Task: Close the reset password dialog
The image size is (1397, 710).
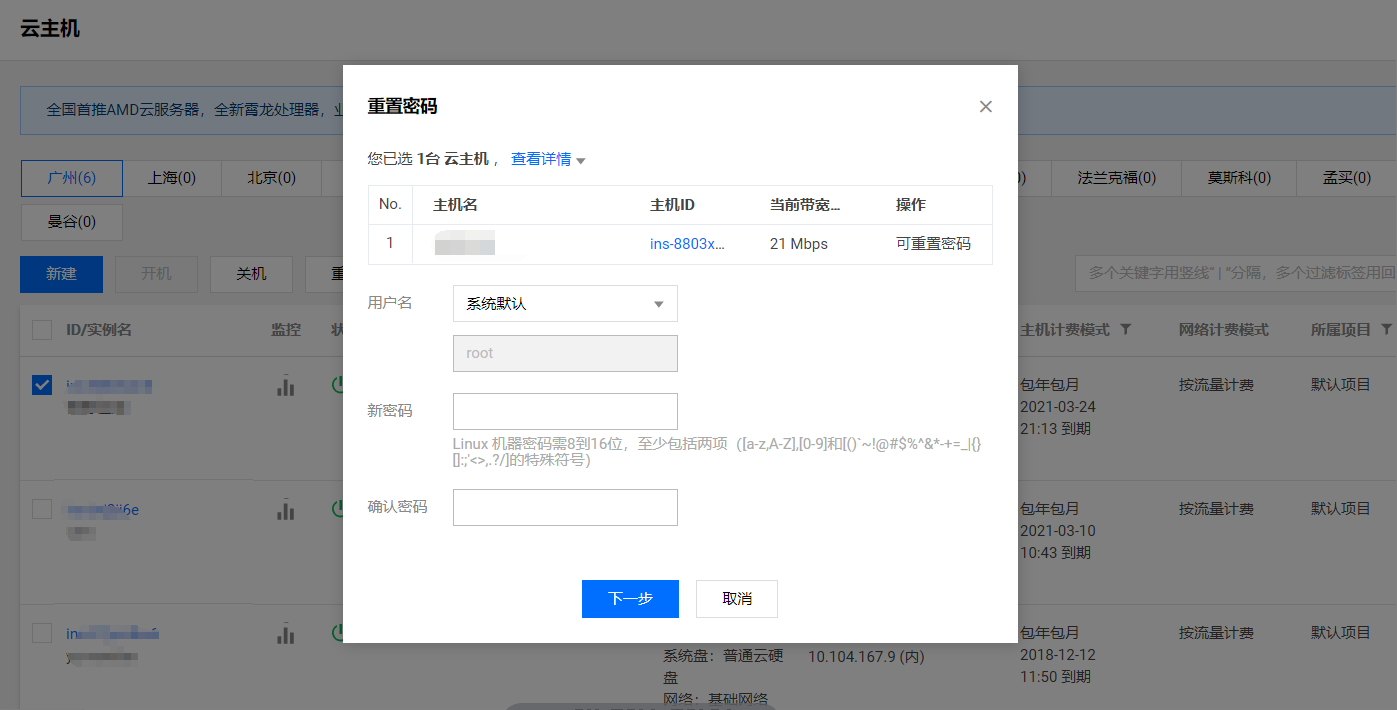Action: click(x=985, y=107)
